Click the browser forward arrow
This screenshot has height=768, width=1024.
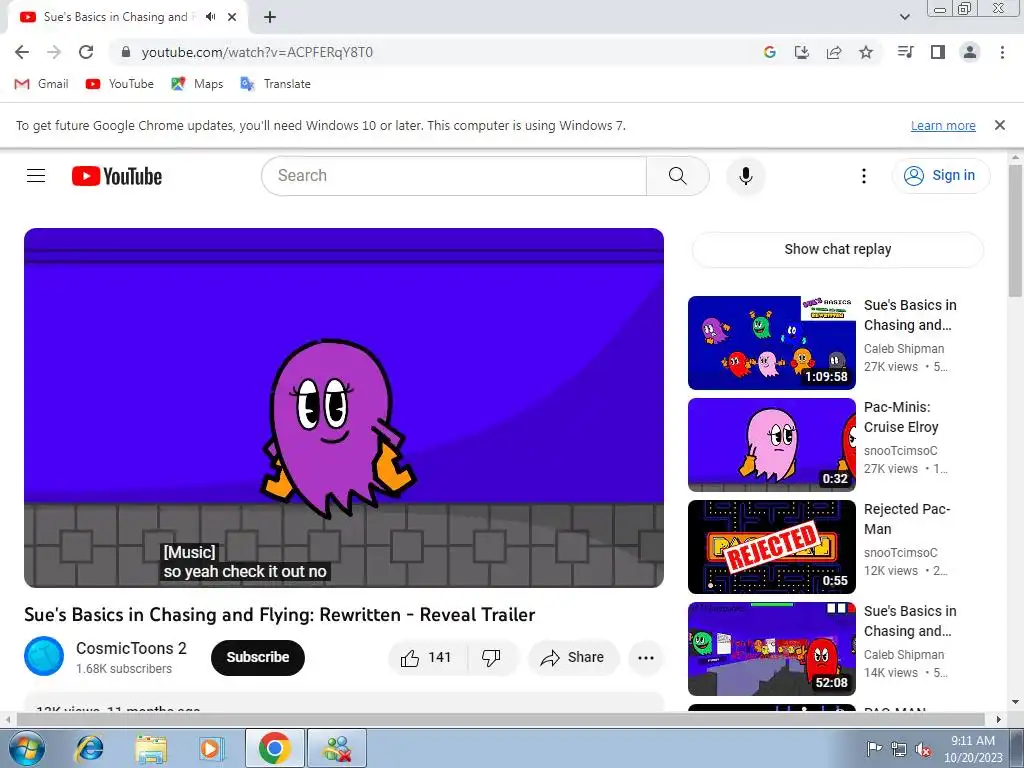coord(54,52)
